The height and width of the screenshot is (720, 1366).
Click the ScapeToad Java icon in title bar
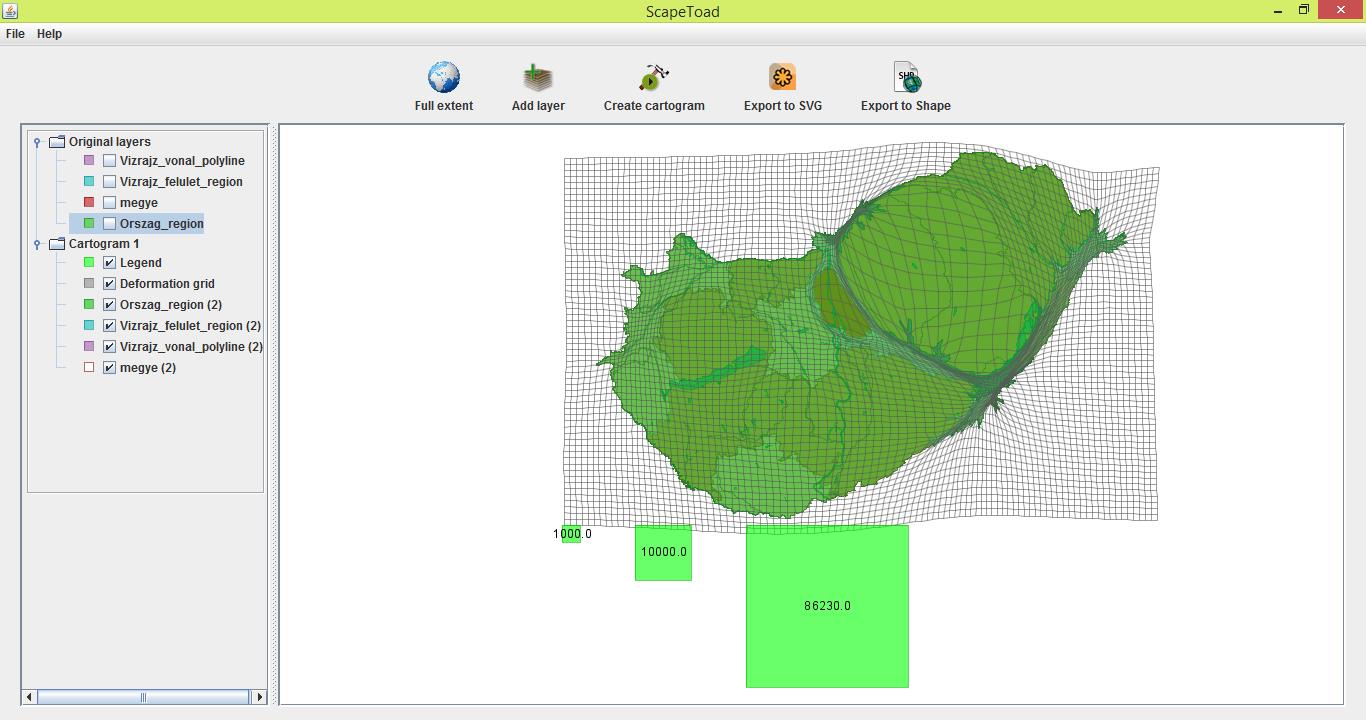pos(10,10)
